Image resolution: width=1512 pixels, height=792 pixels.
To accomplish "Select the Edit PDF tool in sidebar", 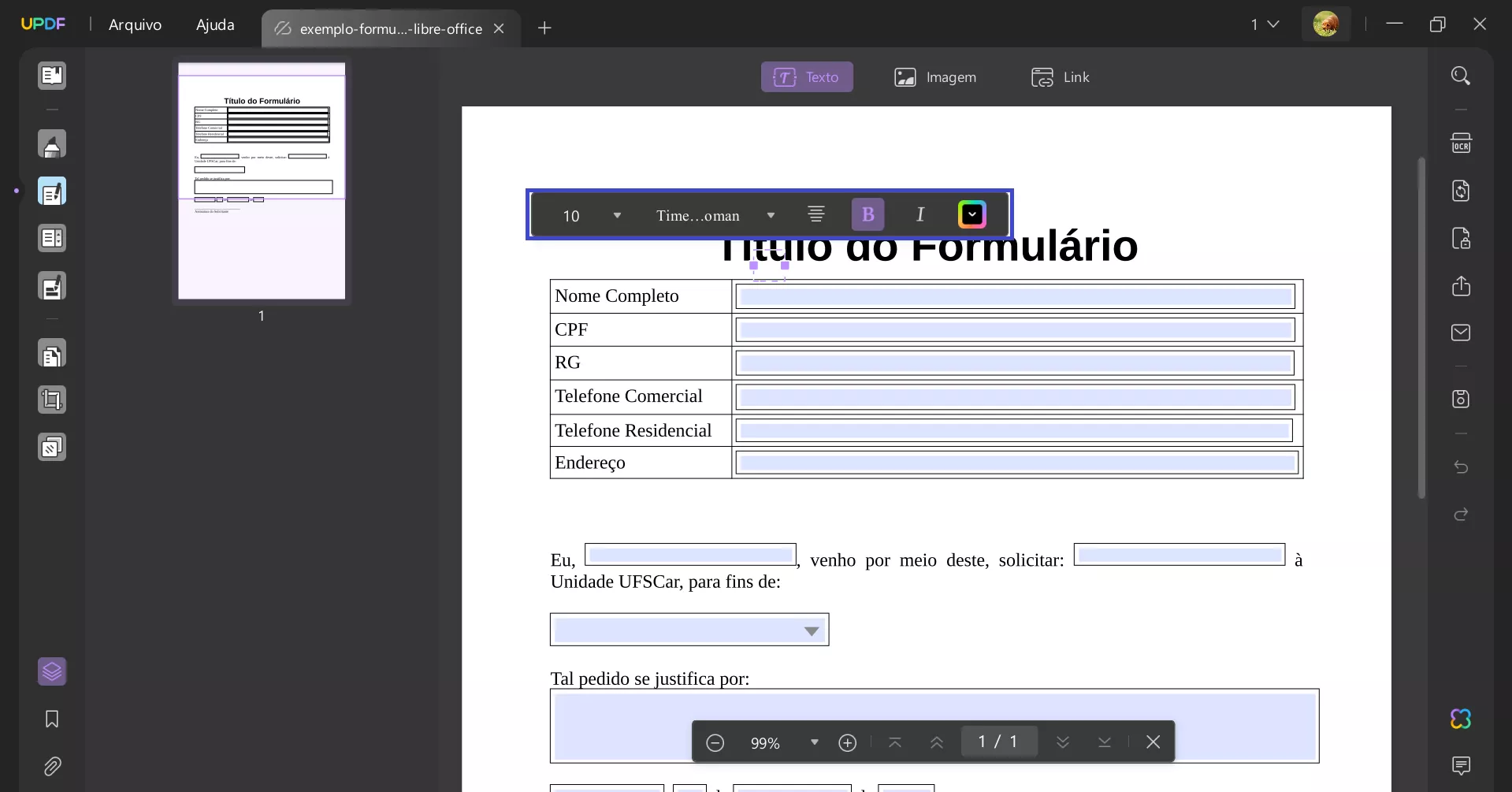I will 52,191.
